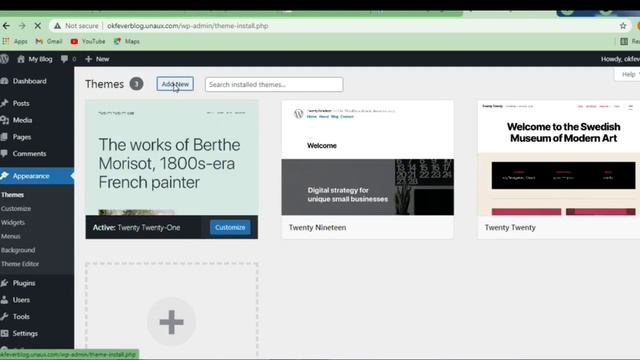Open Customize submenu item
Image resolution: width=640 pixels, height=360 pixels.
pyautogui.click(x=16, y=209)
